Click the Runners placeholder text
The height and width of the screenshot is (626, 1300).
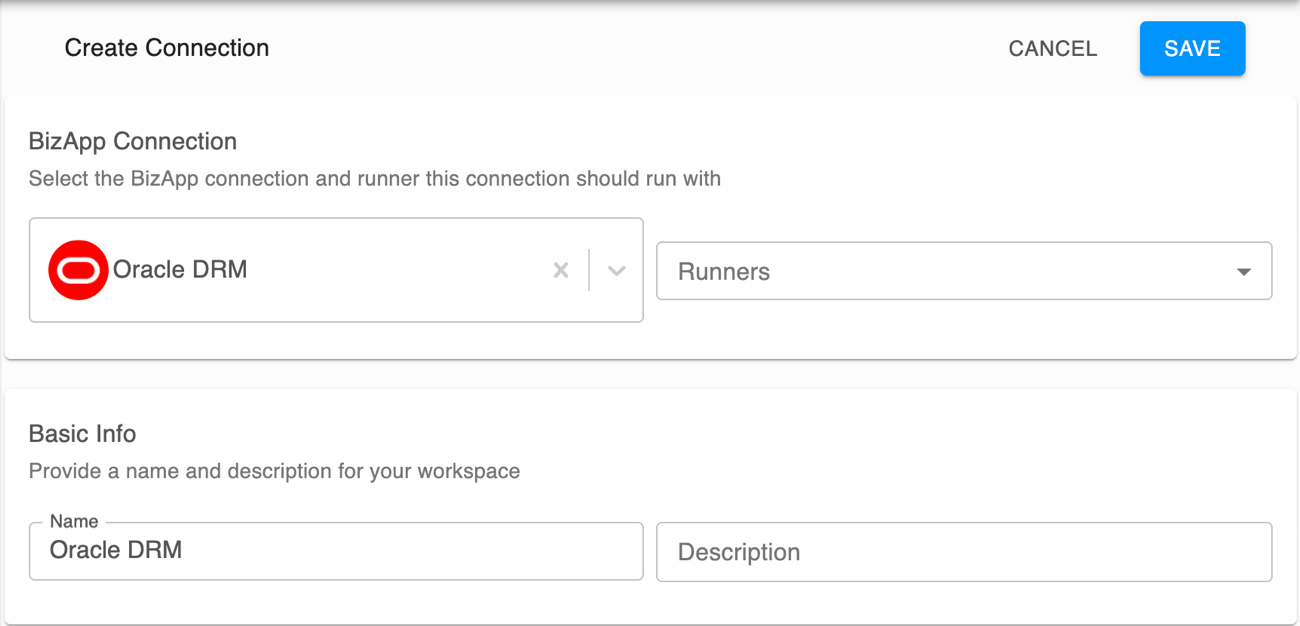pos(723,270)
